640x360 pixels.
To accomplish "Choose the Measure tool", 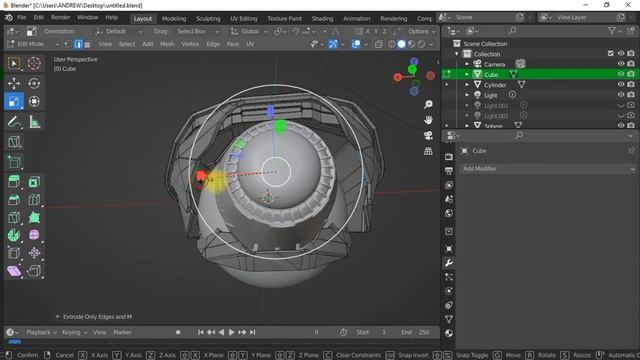I will coord(34,122).
